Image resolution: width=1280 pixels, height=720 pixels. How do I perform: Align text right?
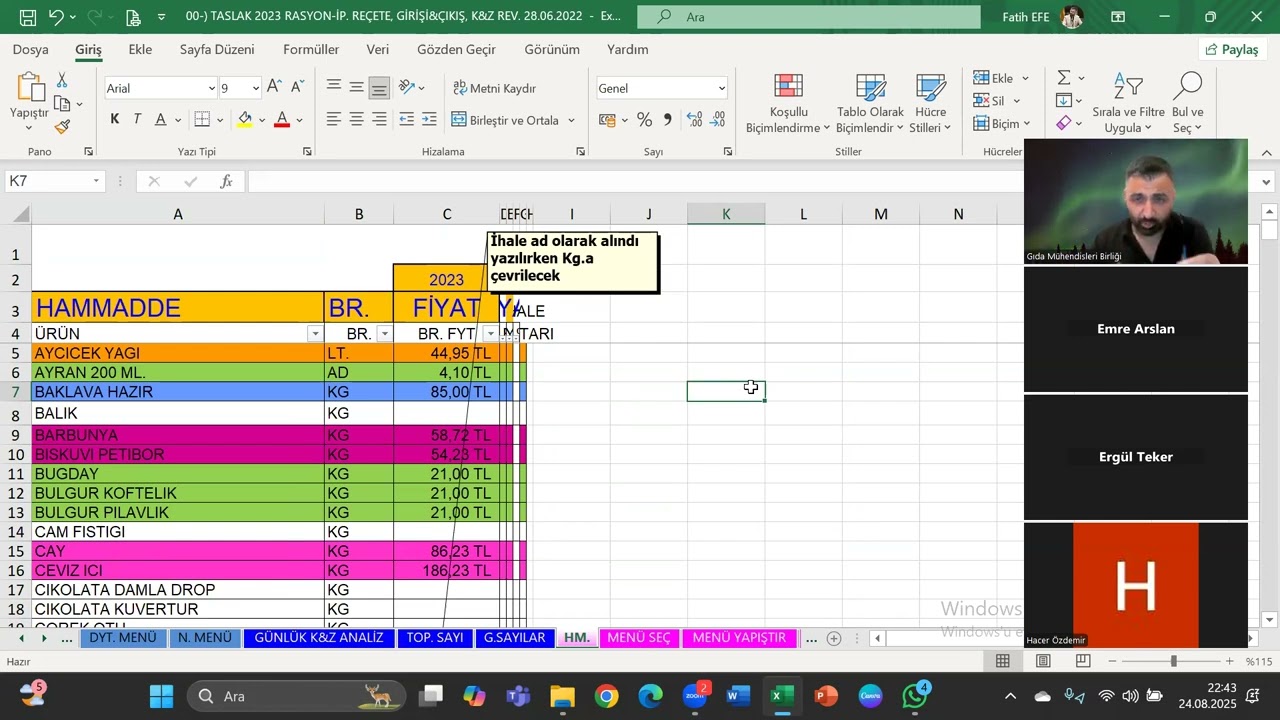click(379, 120)
